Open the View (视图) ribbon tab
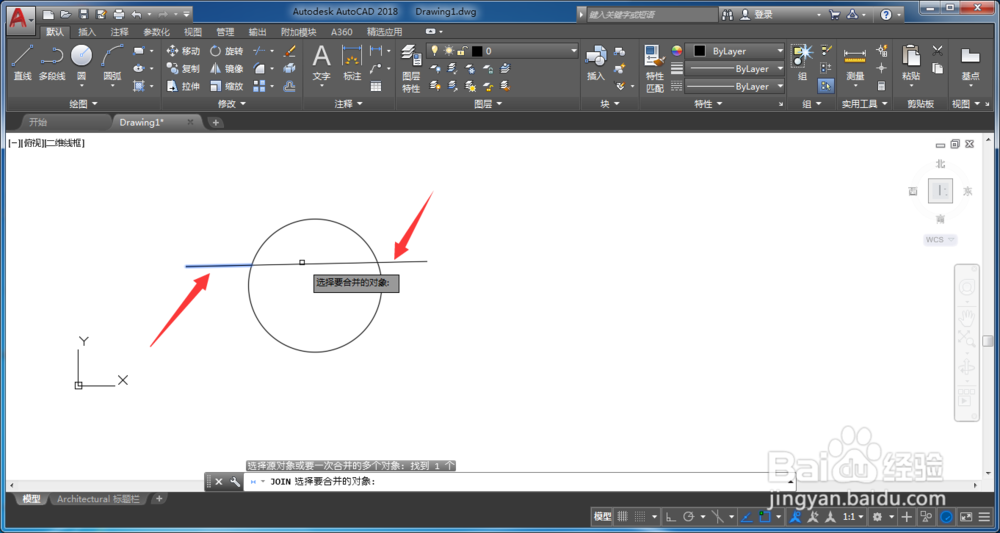 [x=193, y=31]
